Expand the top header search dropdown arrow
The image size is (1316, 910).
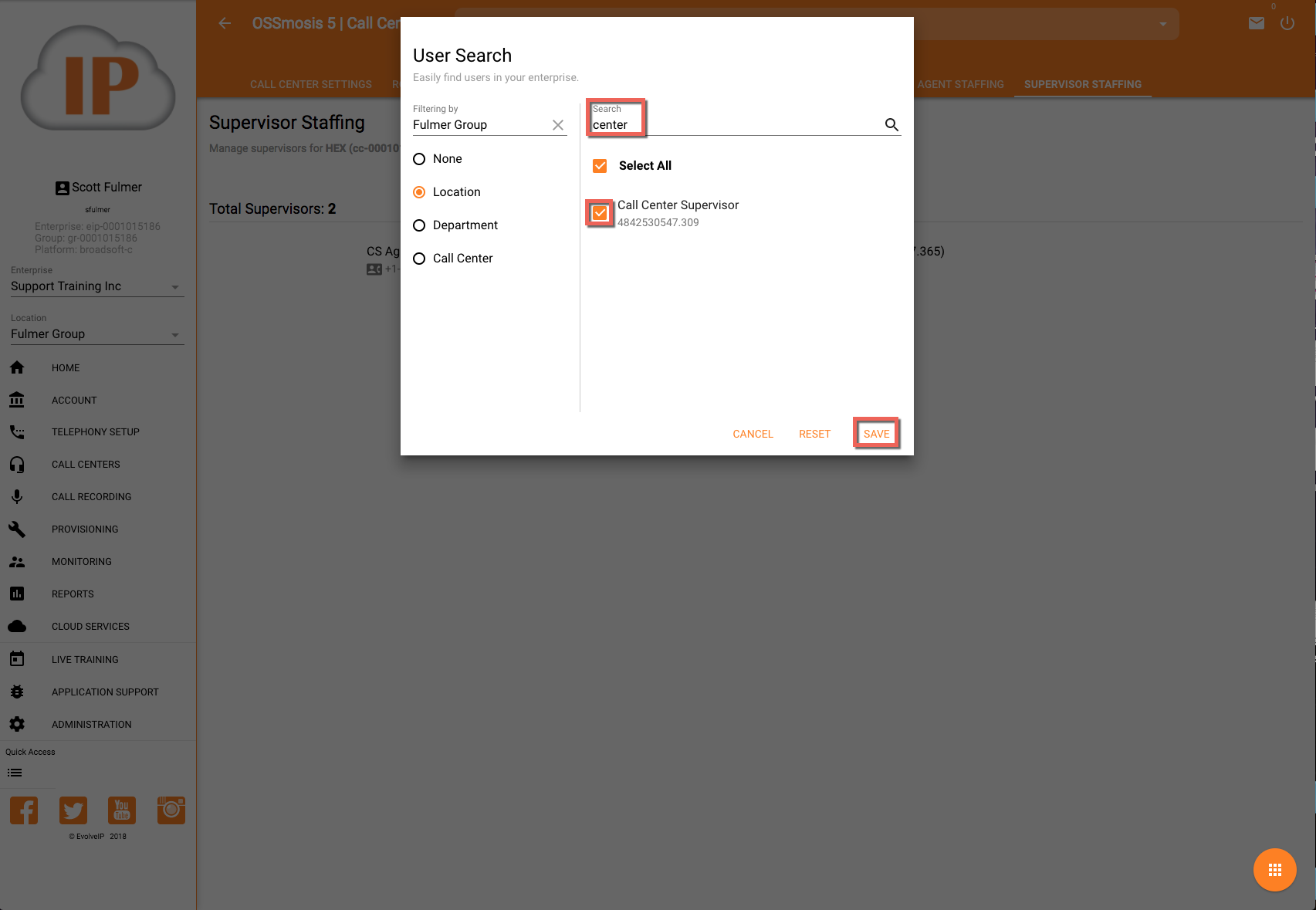tap(1162, 24)
